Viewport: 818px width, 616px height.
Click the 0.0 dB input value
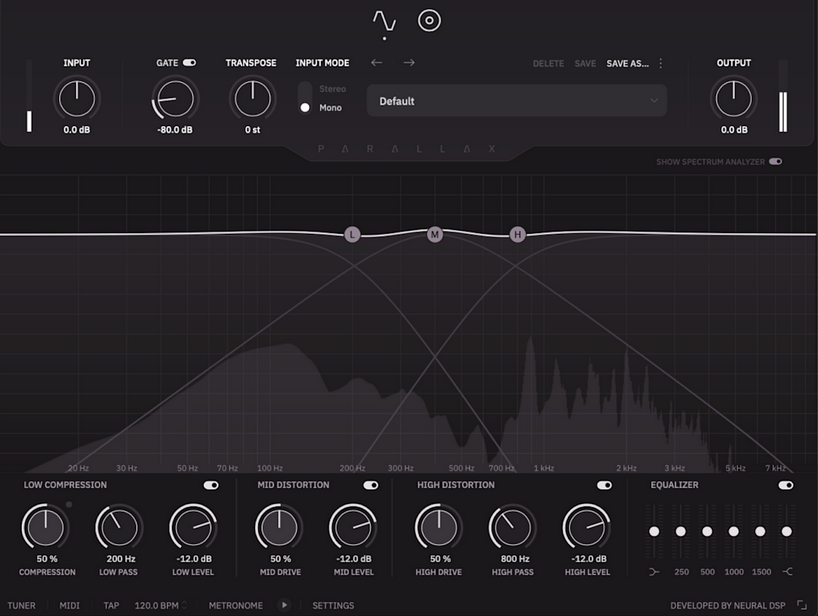point(77,130)
